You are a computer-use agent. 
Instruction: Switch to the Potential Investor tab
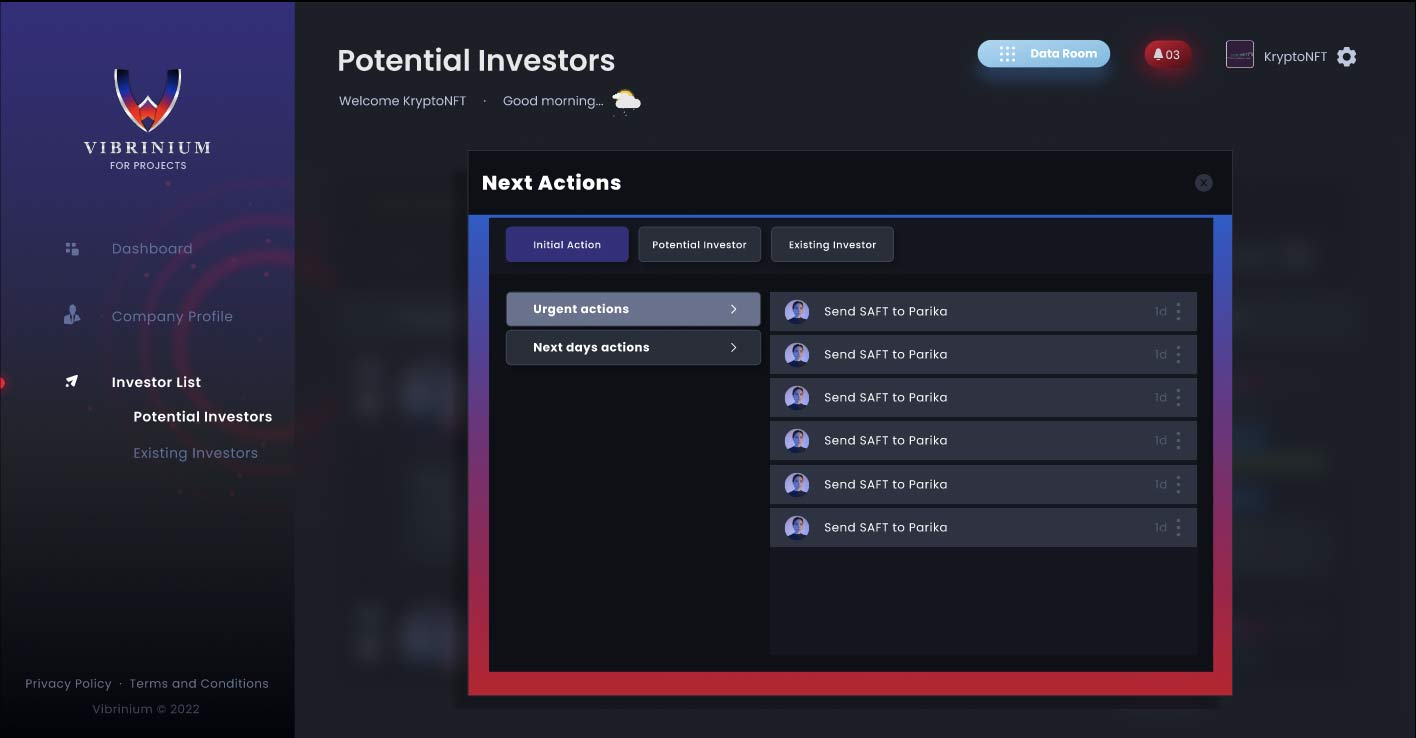click(x=699, y=244)
